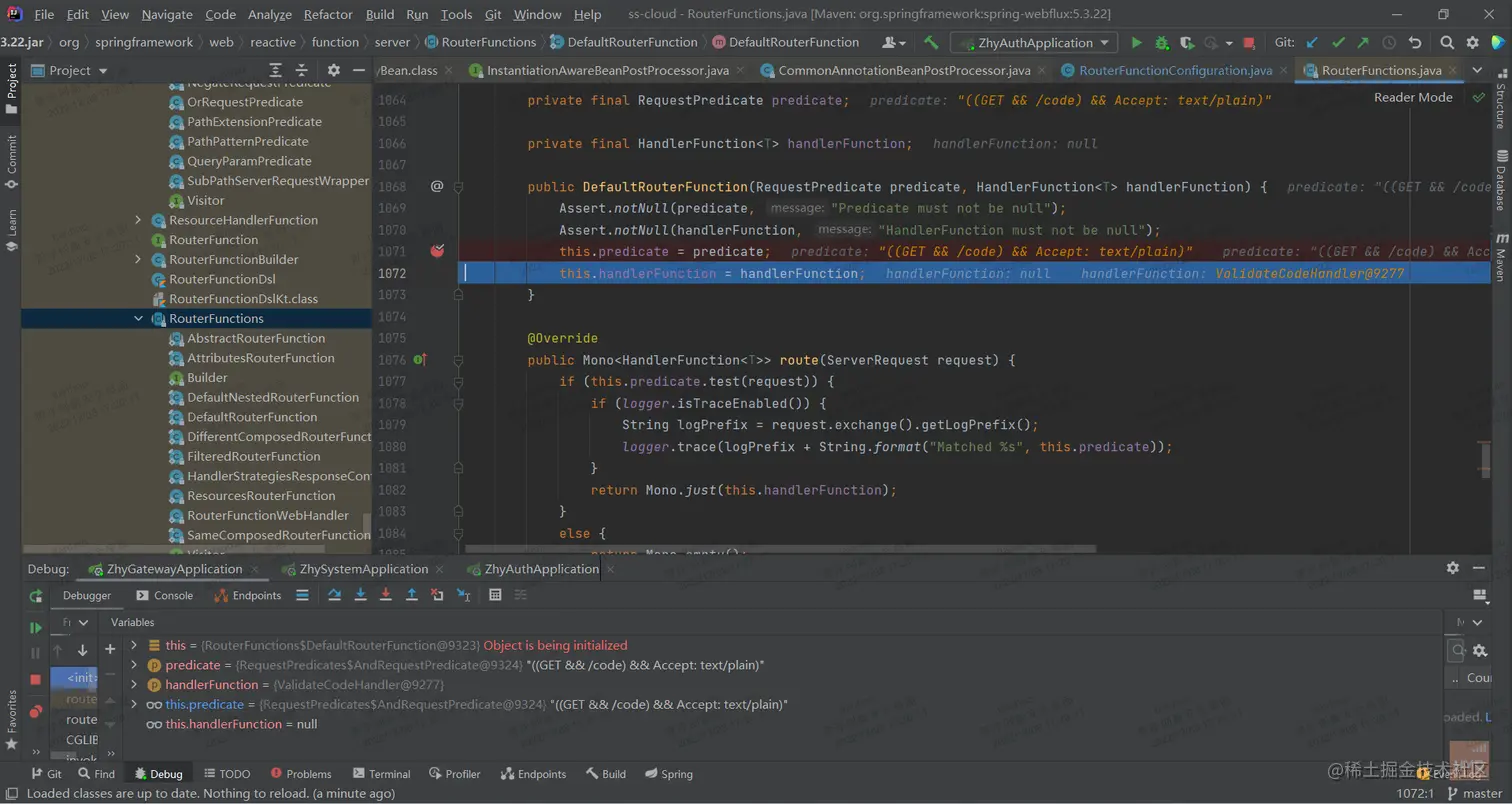Viewport: 1512px width, 804px height.
Task: Click the DefaultRouterFunction breadcrumb with class icon
Action: pos(622,42)
